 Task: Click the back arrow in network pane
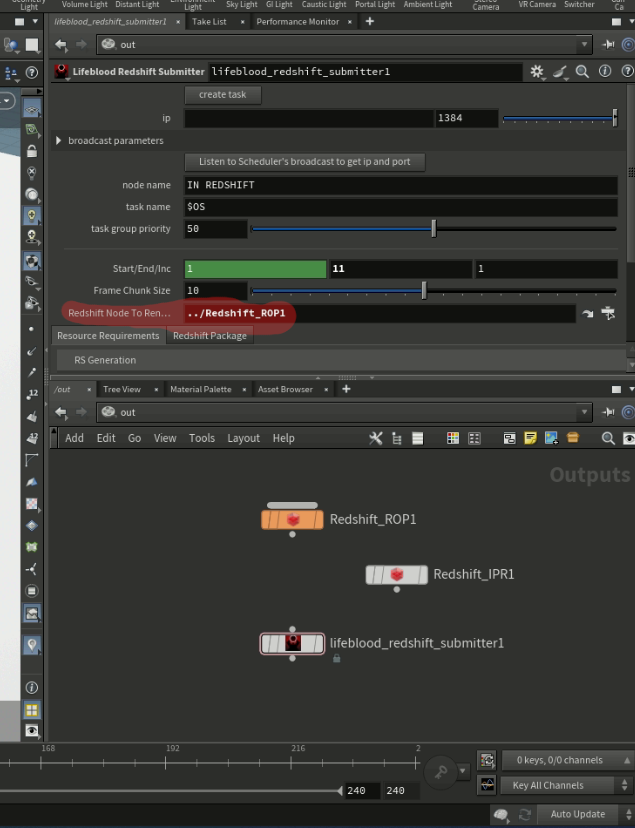[61, 412]
